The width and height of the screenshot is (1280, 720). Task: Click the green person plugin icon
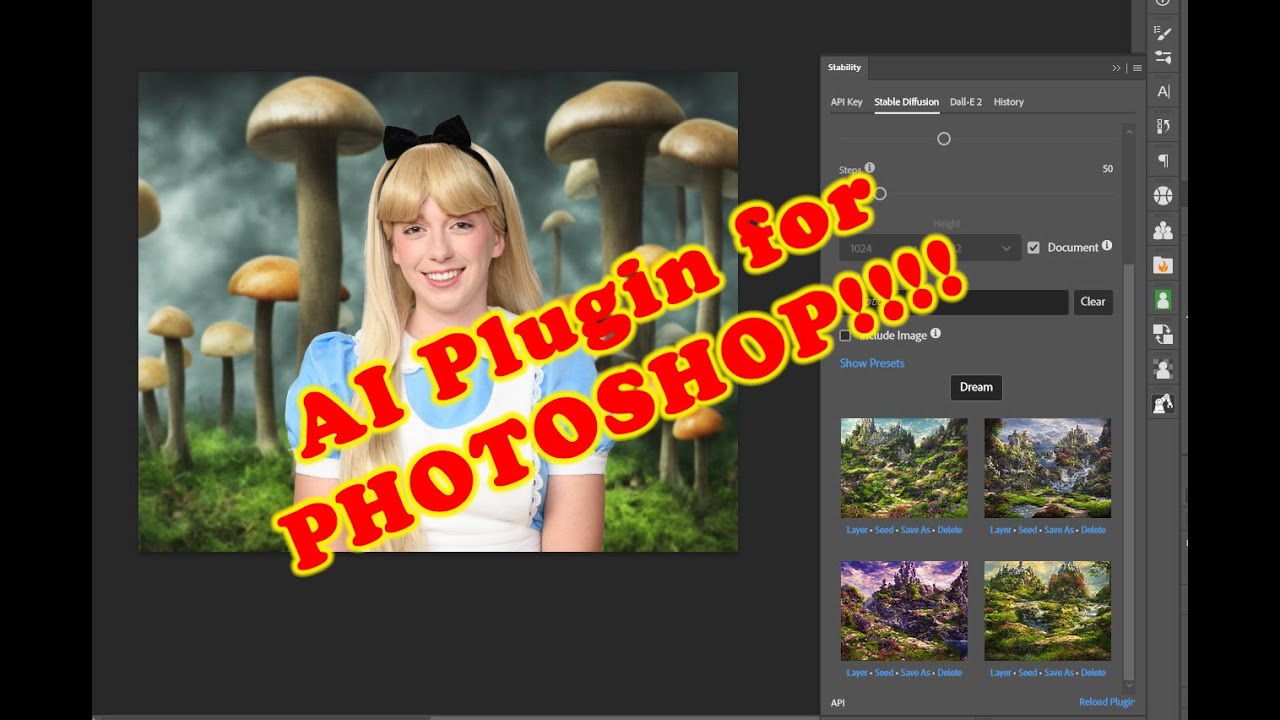[x=1163, y=300]
